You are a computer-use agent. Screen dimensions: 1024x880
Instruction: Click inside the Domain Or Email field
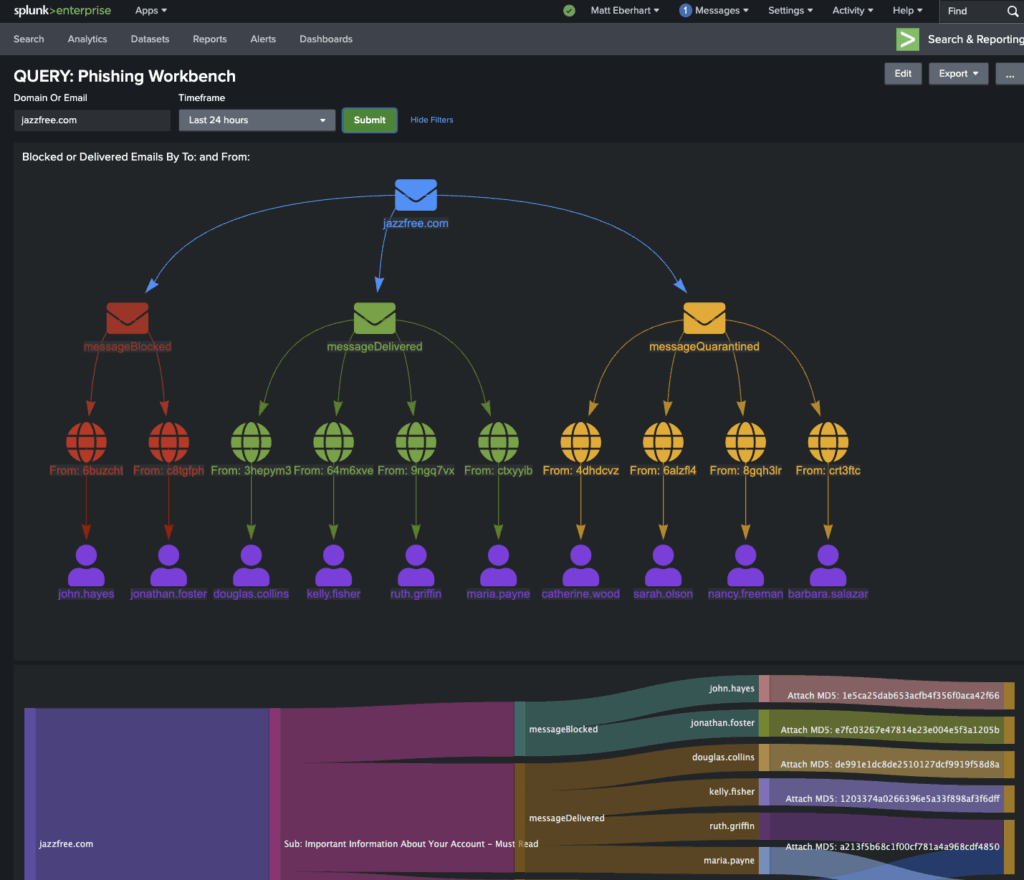point(91,119)
